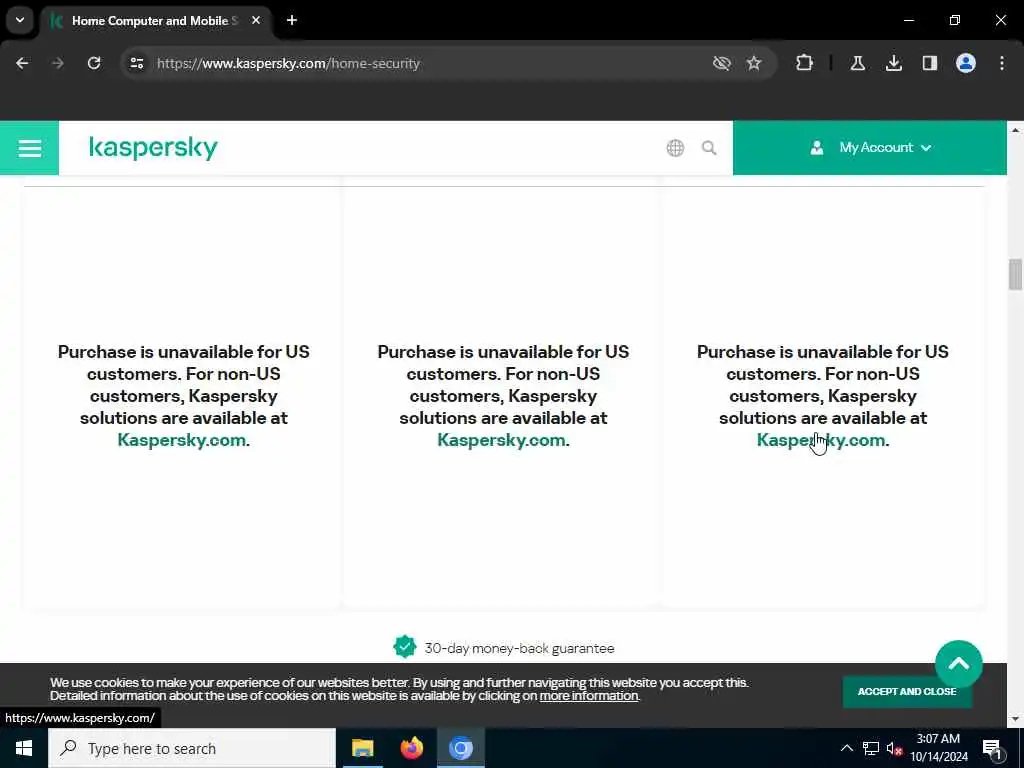Screen dimensions: 1024x768
Task: Go back to previous page
Action: (22, 63)
